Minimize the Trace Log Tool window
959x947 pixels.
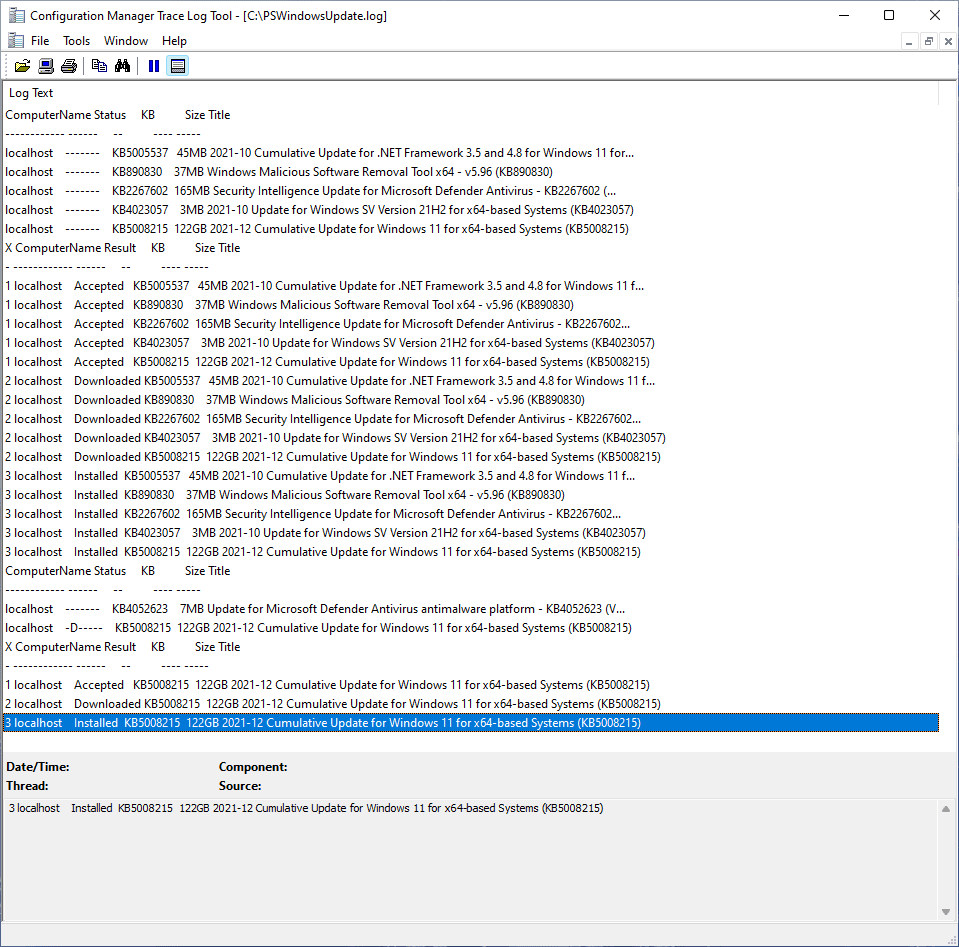pos(844,15)
